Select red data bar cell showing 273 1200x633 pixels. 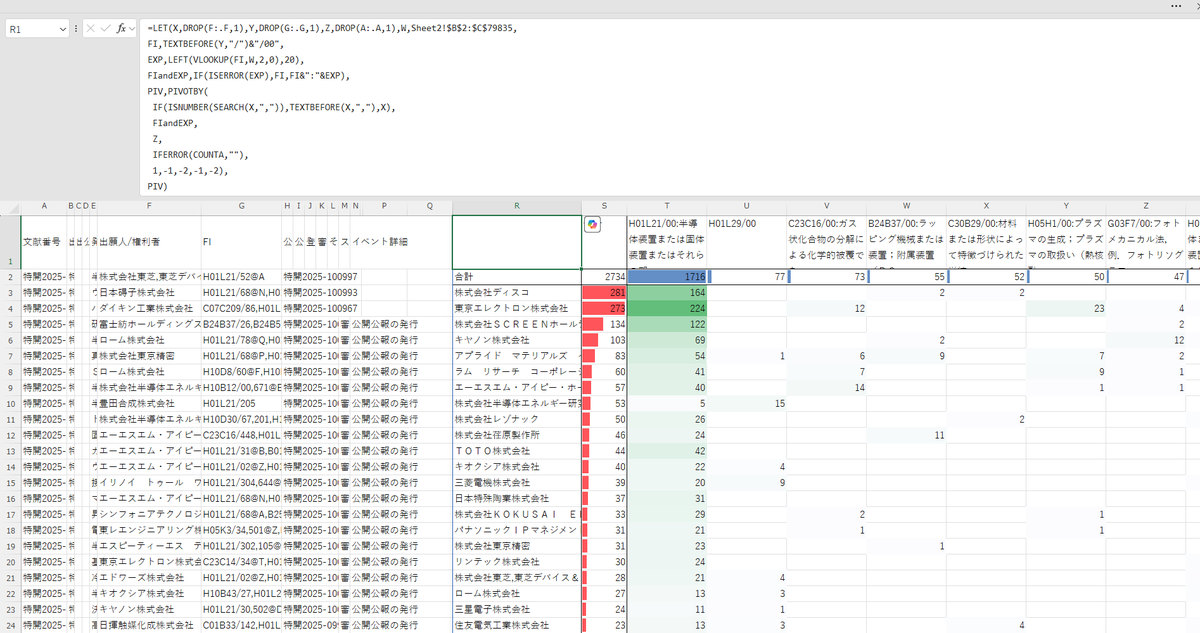tap(604, 308)
